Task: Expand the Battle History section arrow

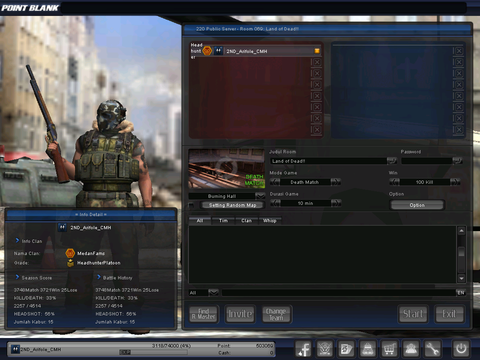Action: pyautogui.click(x=99, y=277)
